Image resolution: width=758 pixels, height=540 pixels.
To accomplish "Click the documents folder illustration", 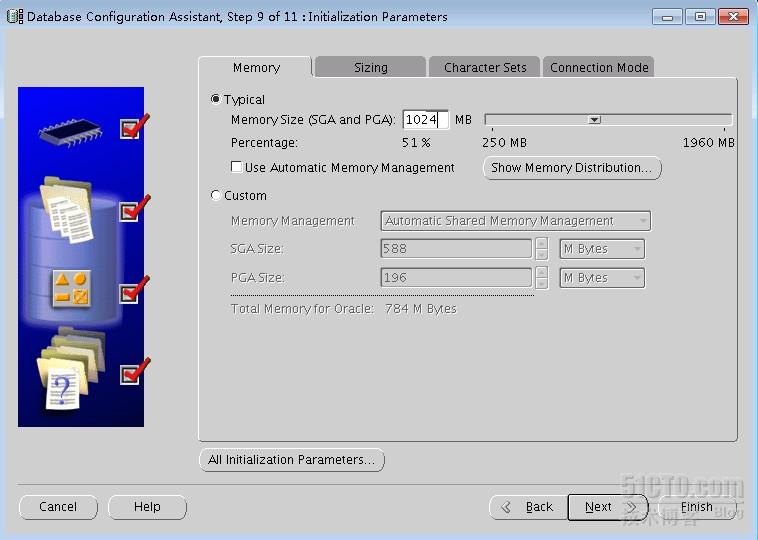I will pyautogui.click(x=67, y=209).
